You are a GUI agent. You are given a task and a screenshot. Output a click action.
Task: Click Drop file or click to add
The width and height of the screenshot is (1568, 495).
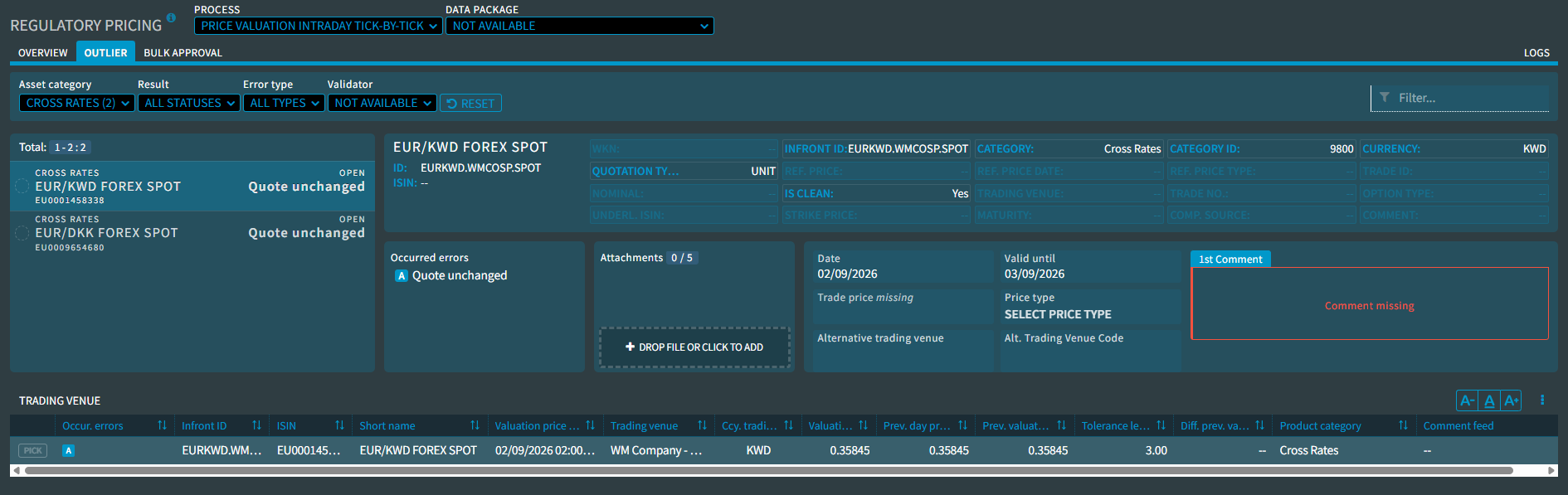694,347
